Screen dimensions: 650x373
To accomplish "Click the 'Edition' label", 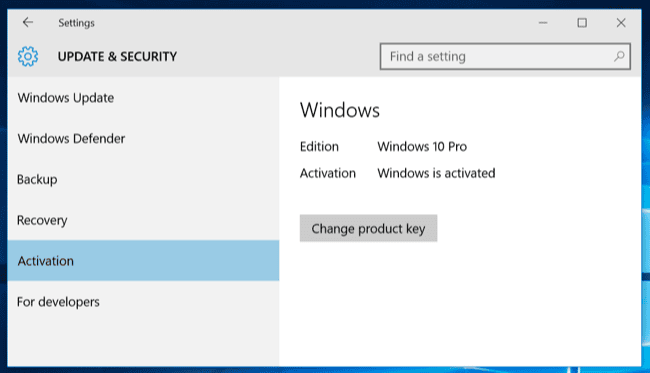I will [x=319, y=146].
